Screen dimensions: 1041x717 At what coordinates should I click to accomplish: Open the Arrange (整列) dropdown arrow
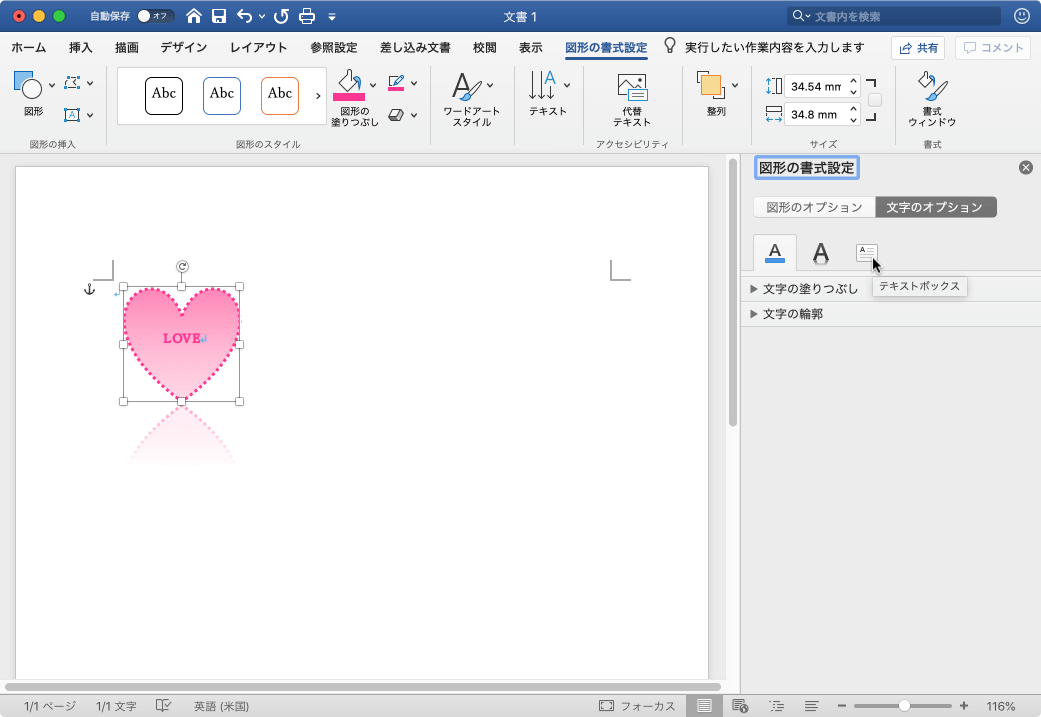click(736, 85)
